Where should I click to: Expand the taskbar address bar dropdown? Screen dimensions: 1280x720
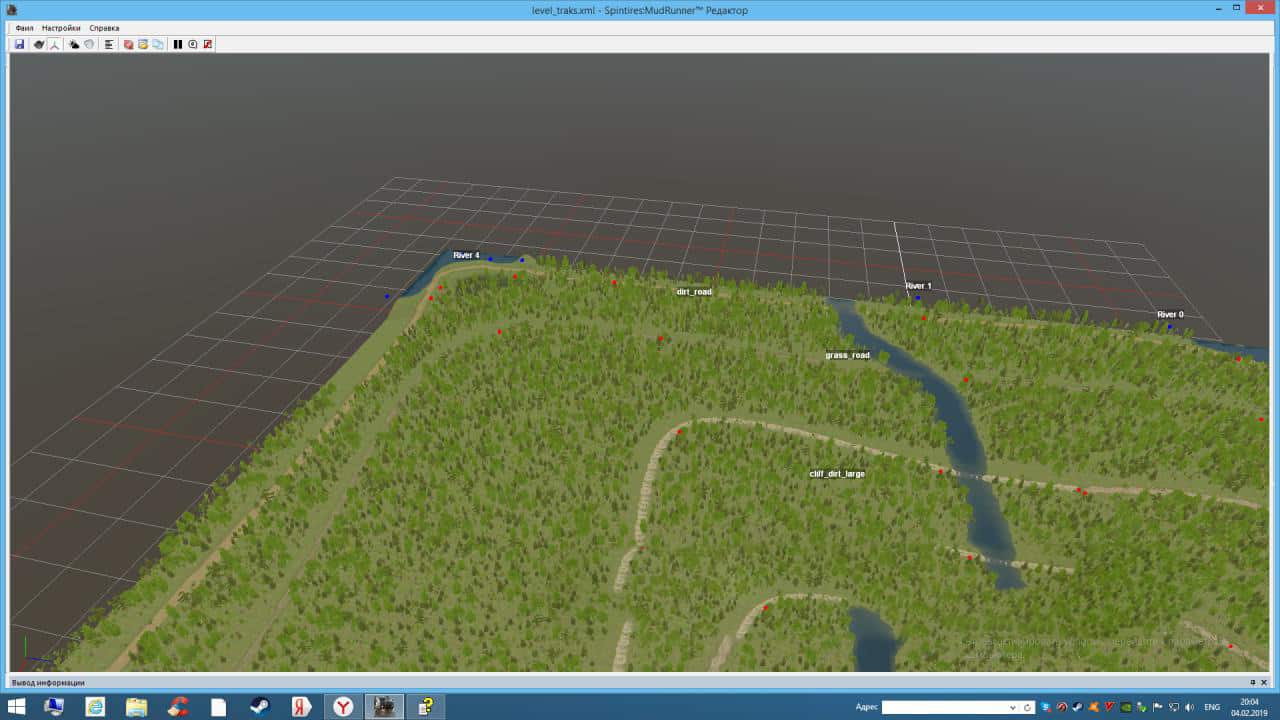tap(1012, 707)
